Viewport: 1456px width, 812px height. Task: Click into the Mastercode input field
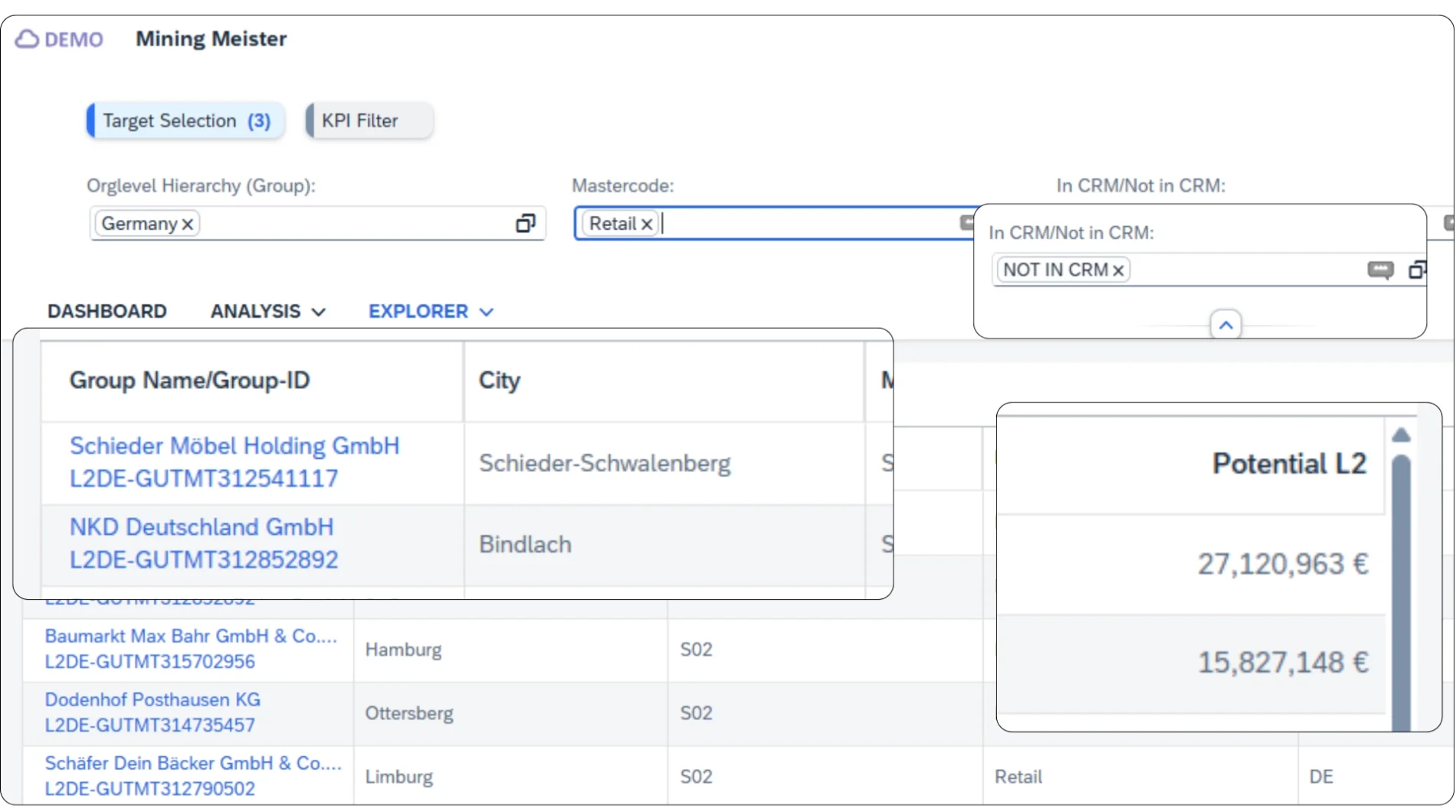pyautogui.click(x=805, y=224)
